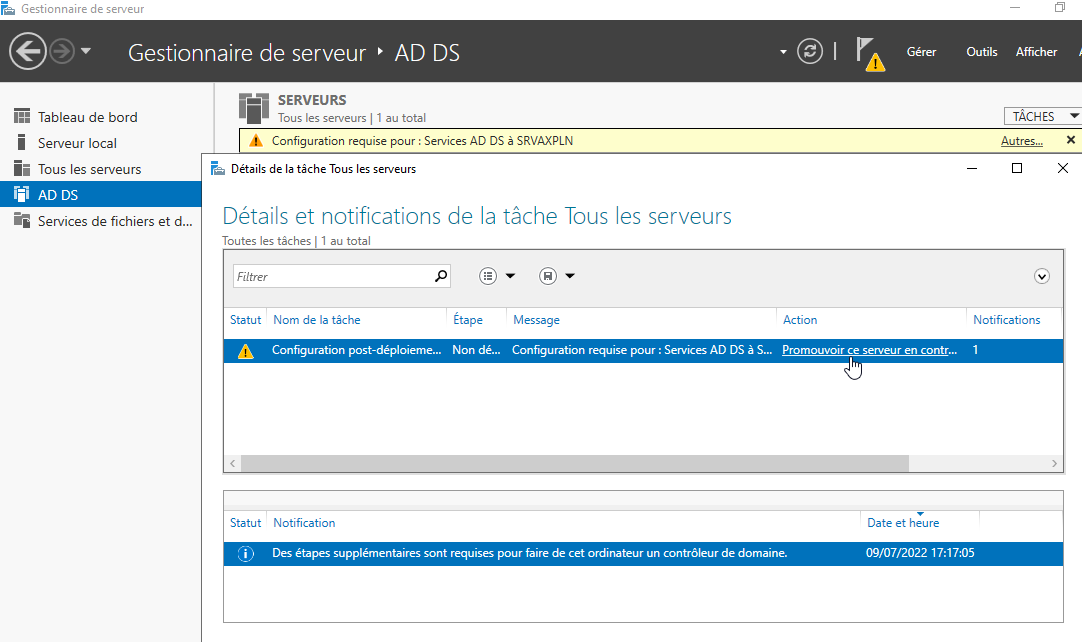Select Tableau de bord in sidebar
The height and width of the screenshot is (642, 1082).
[88, 117]
